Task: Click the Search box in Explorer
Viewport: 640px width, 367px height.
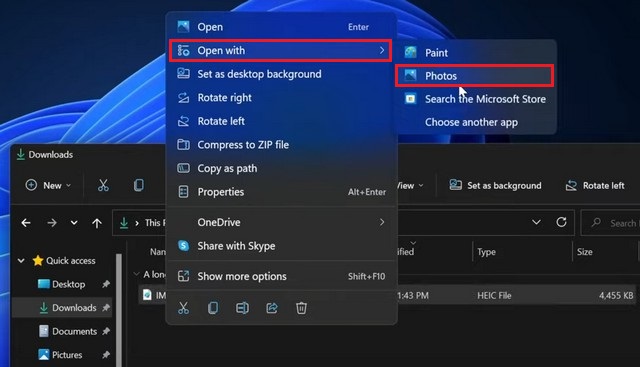Action: pos(611,223)
